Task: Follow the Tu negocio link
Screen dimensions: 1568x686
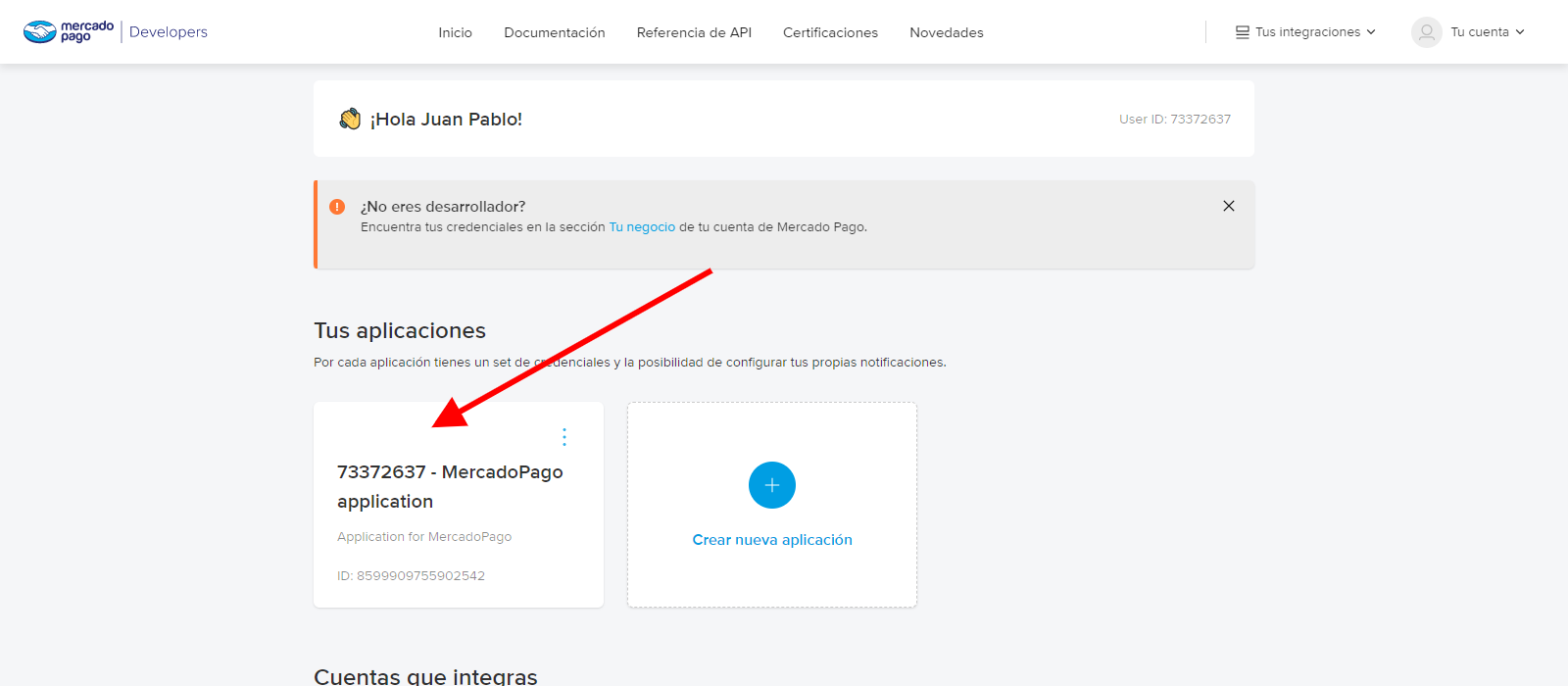Action: point(642,227)
